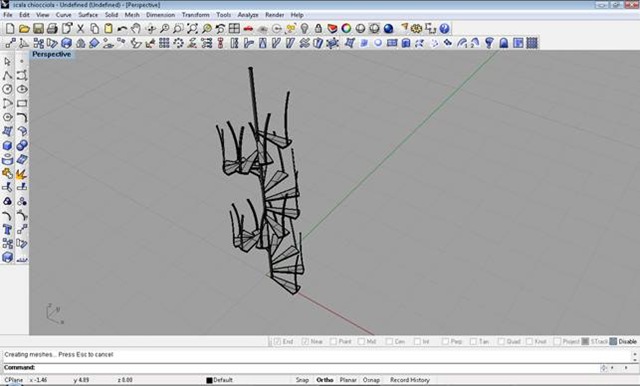The width and height of the screenshot is (640, 386).
Task: Activate Zoom Extents in the toolbar
Action: 192,29
